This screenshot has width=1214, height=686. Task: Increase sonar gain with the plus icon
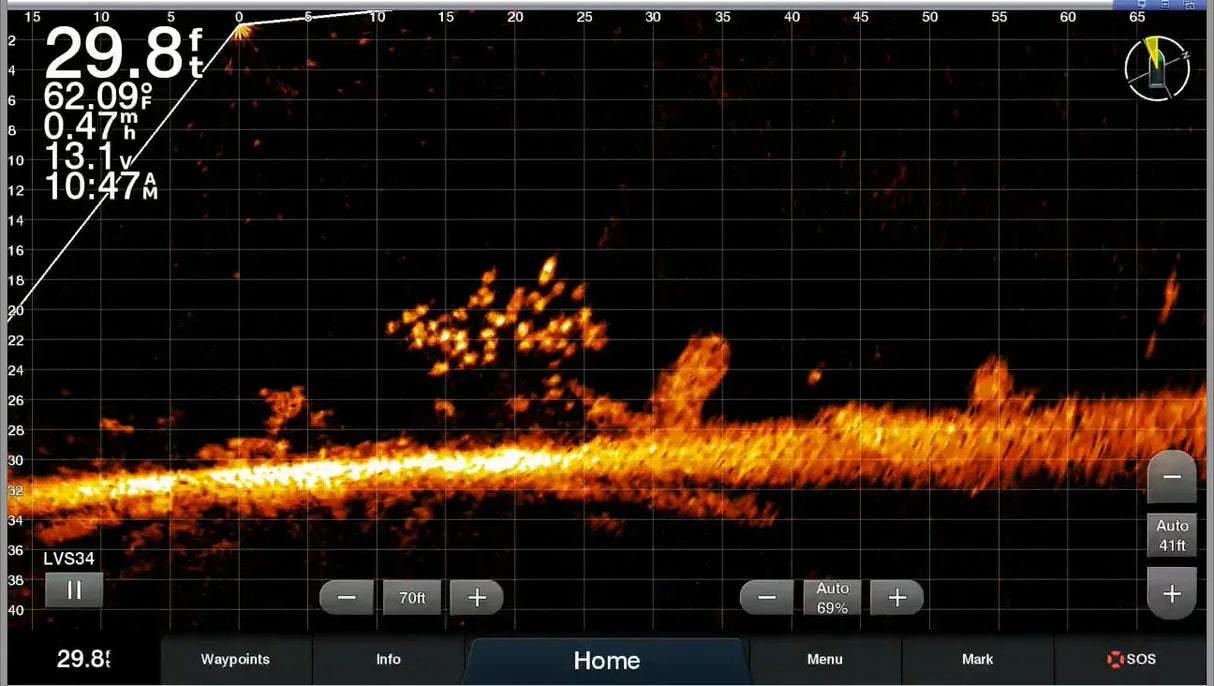click(x=897, y=597)
